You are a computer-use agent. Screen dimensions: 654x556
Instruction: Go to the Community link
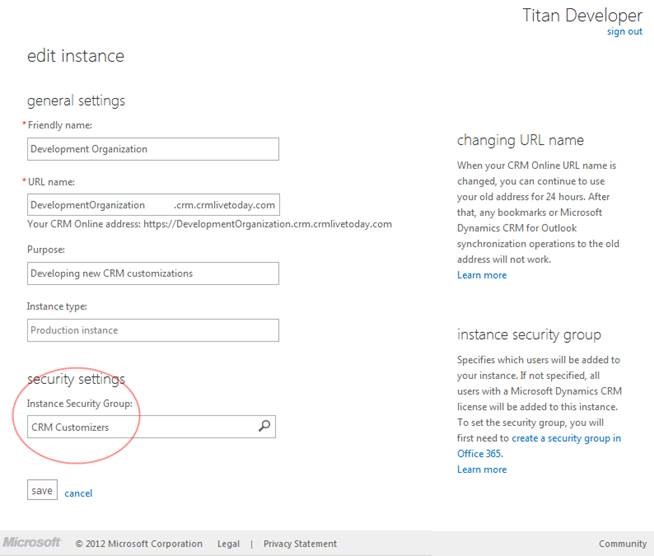(622, 544)
